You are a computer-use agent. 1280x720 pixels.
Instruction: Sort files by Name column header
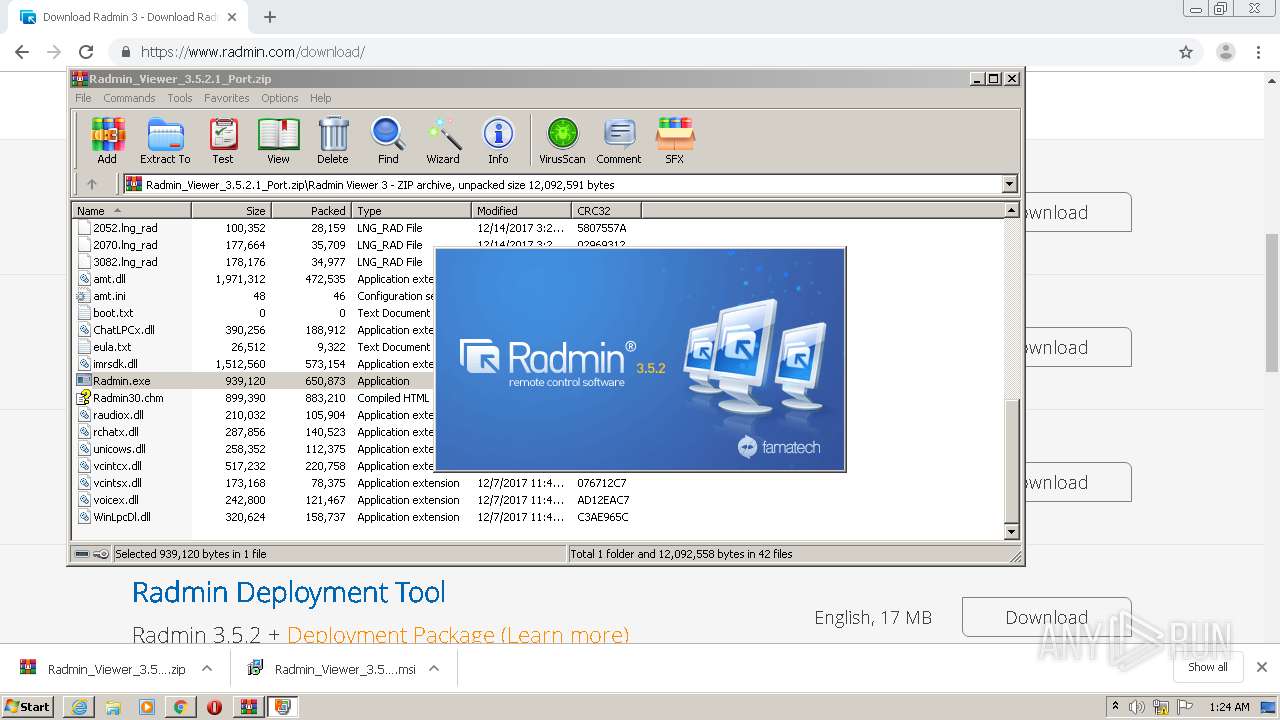[x=132, y=211]
